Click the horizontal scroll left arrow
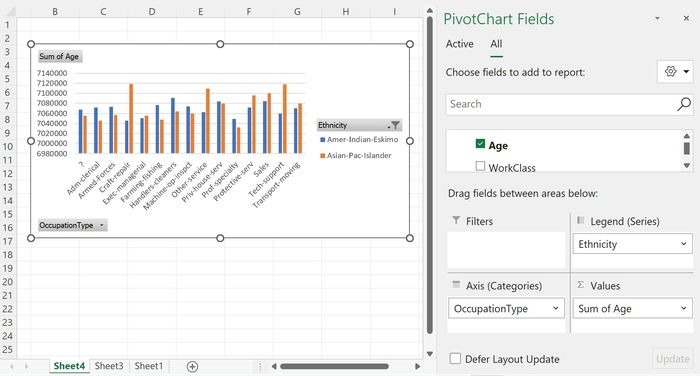The image size is (700, 376). click(274, 367)
